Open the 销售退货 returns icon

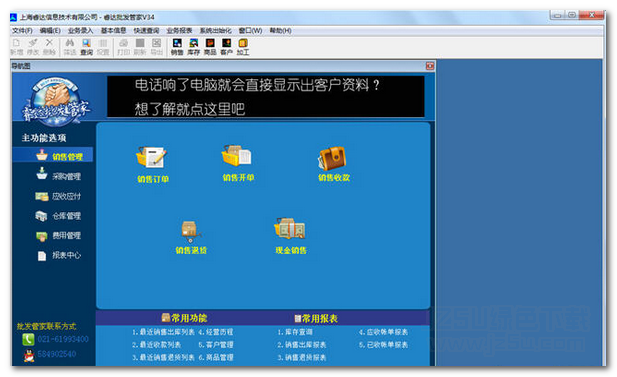(191, 232)
